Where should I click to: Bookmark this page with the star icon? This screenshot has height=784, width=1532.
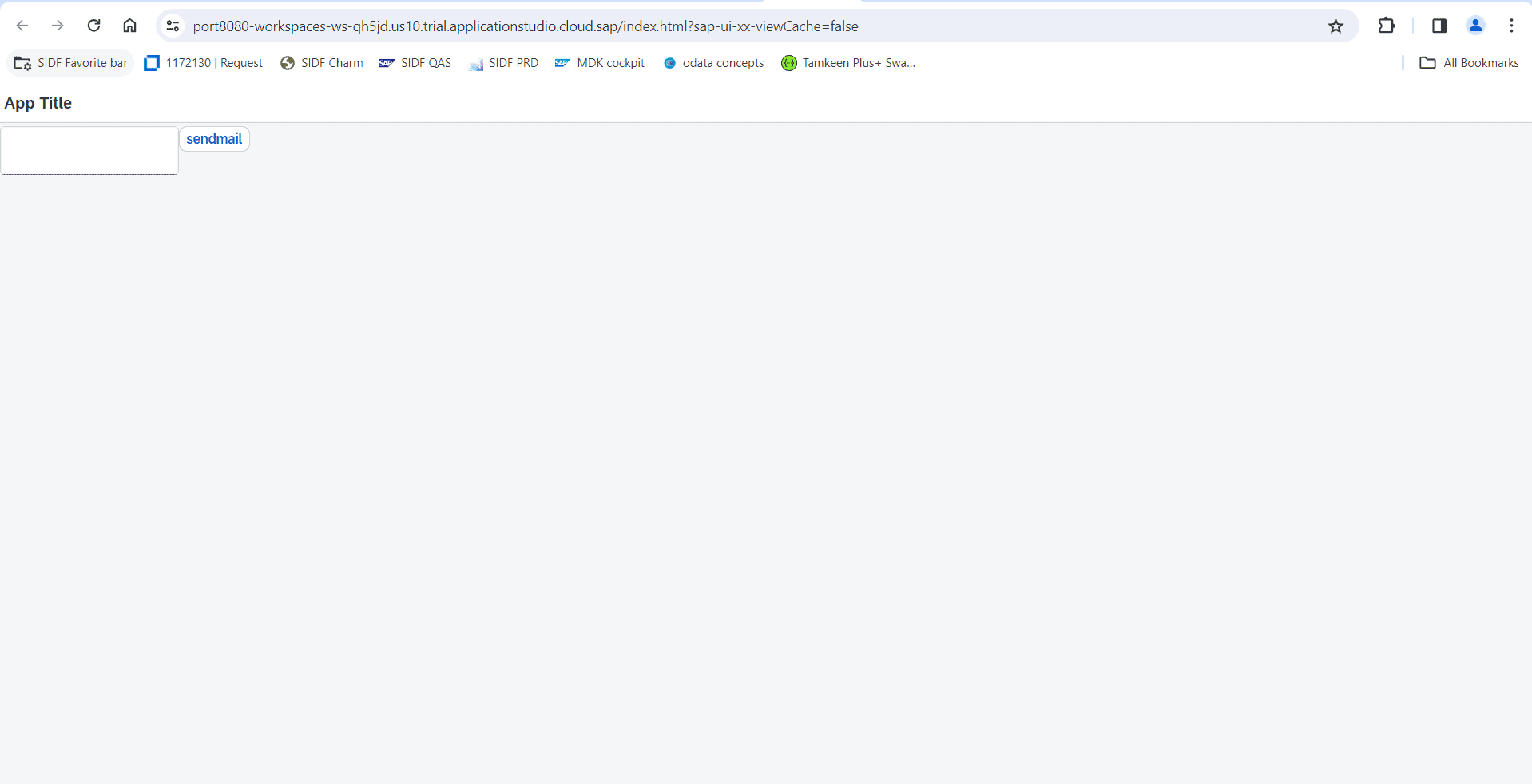[1336, 26]
